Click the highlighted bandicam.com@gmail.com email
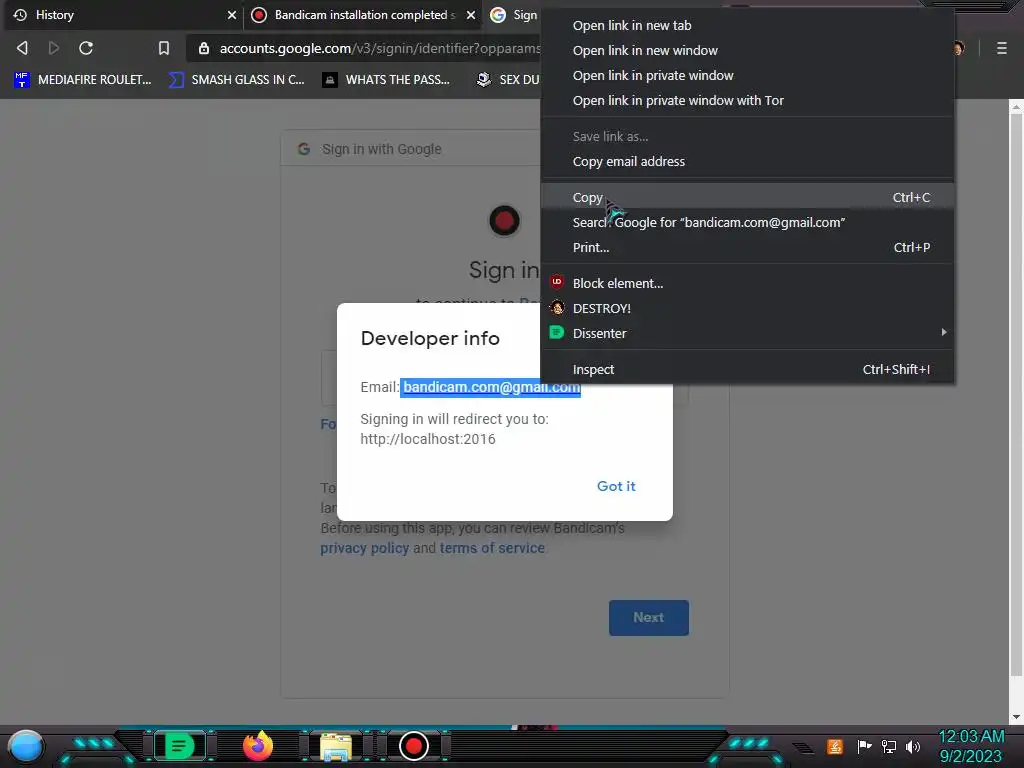 (x=491, y=387)
